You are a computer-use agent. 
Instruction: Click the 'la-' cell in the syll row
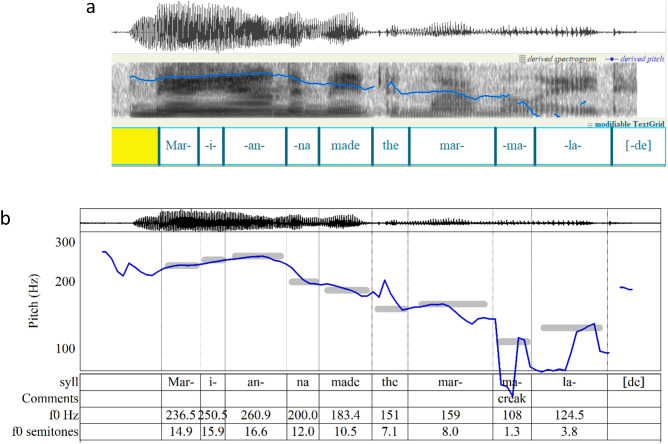pyautogui.click(x=569, y=382)
